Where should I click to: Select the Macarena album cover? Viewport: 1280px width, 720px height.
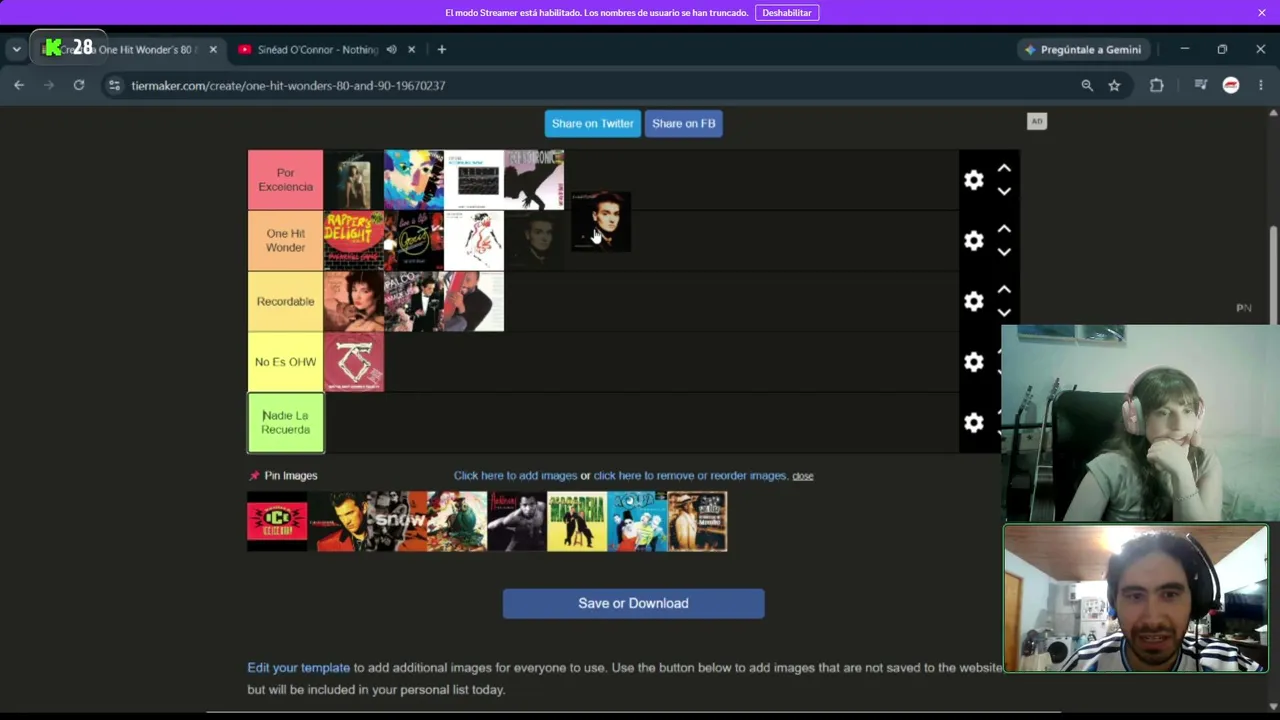577,521
